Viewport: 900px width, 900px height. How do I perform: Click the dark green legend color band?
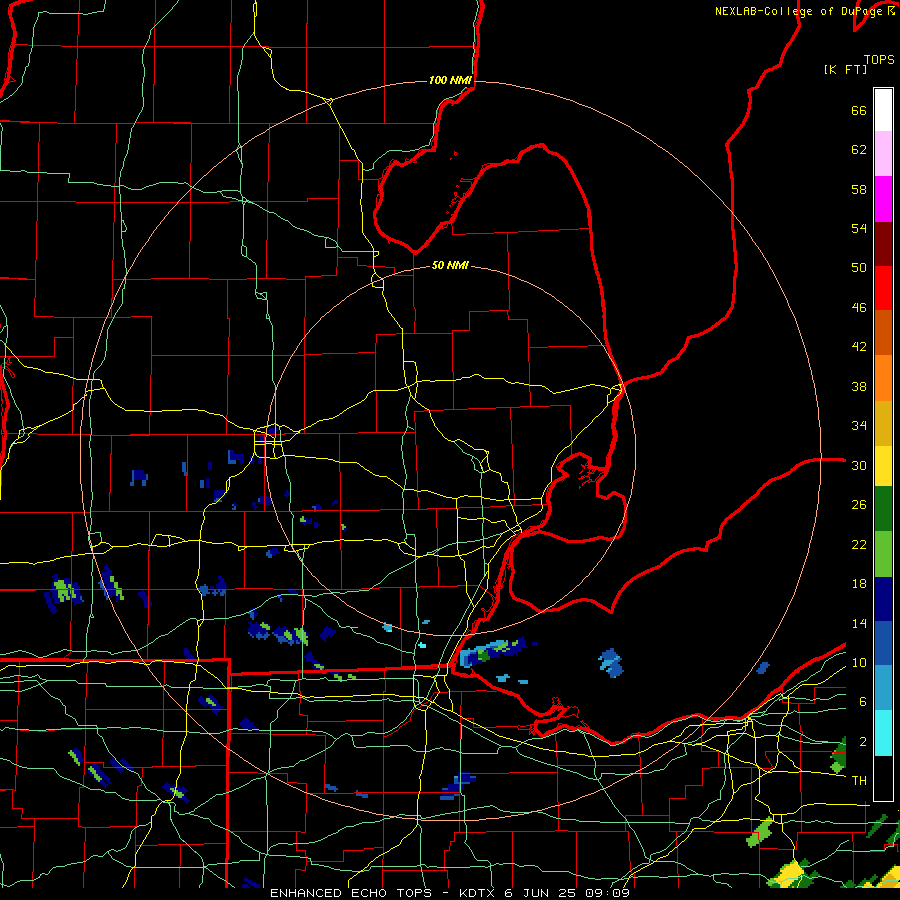pyautogui.click(x=883, y=509)
